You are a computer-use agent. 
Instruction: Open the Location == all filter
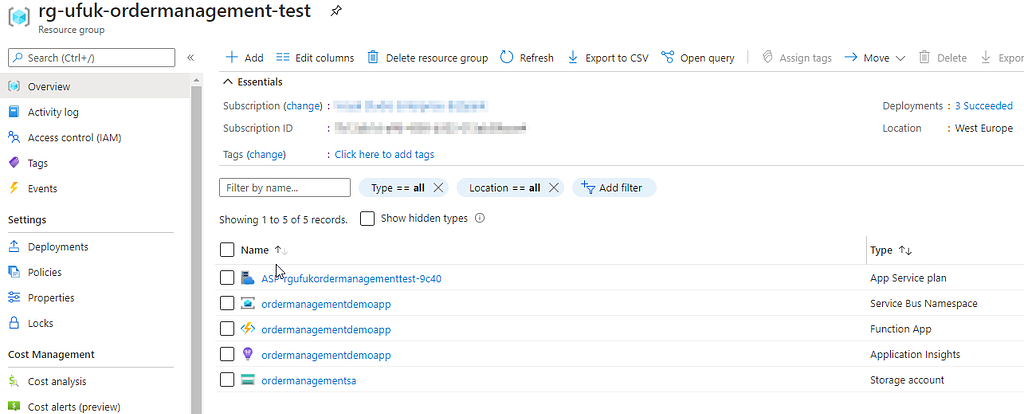(x=504, y=187)
